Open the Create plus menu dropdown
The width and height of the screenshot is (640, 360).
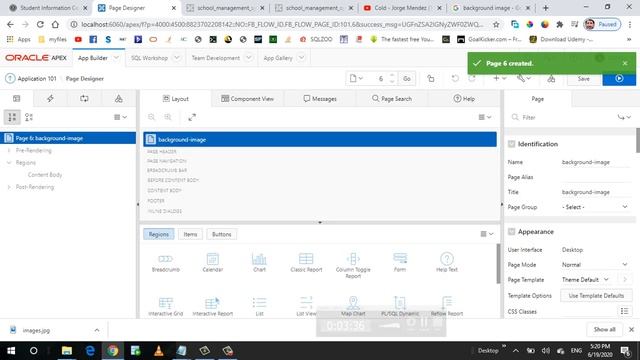[x=500, y=78]
